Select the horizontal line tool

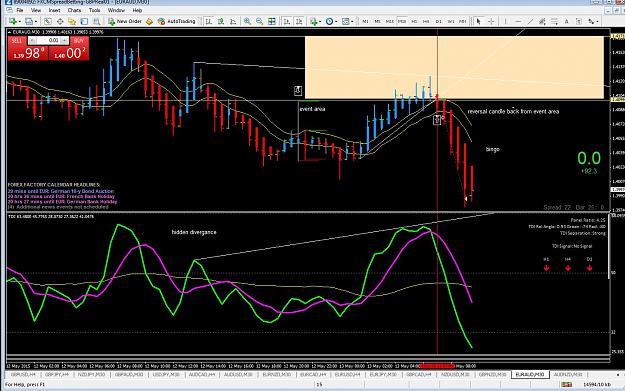pos(518,21)
